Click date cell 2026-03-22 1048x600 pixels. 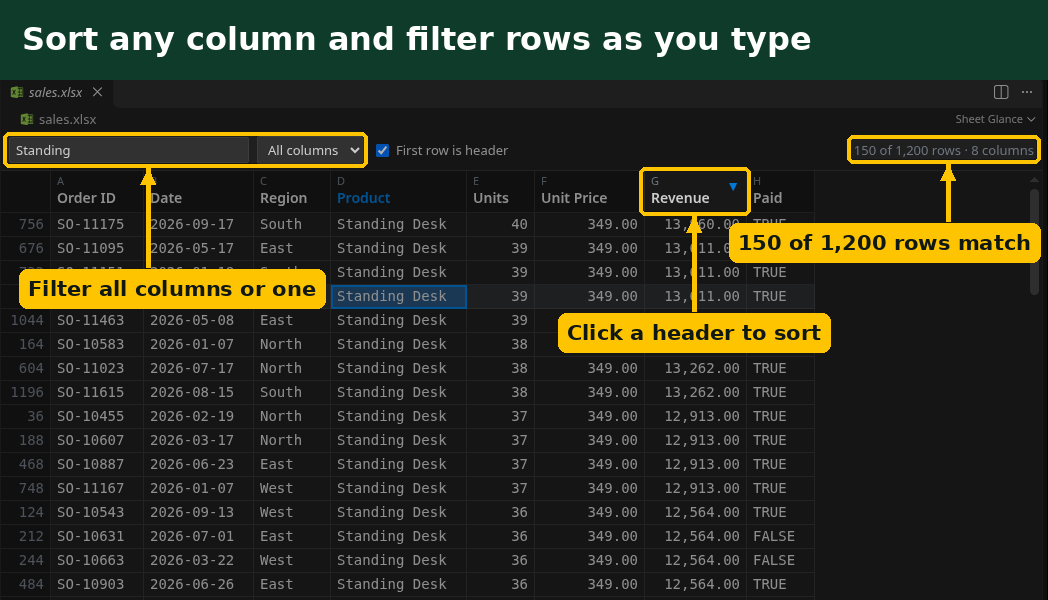click(x=199, y=561)
